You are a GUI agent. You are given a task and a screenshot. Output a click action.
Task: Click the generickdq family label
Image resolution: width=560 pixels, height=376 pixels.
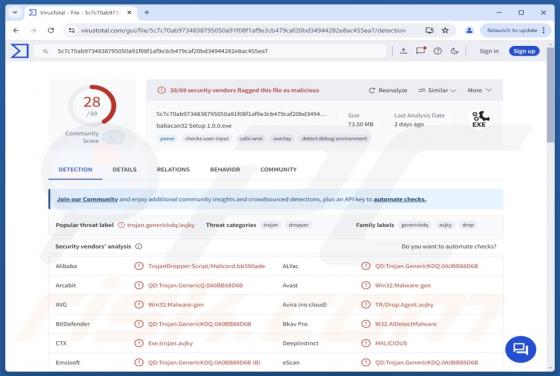(x=415, y=225)
